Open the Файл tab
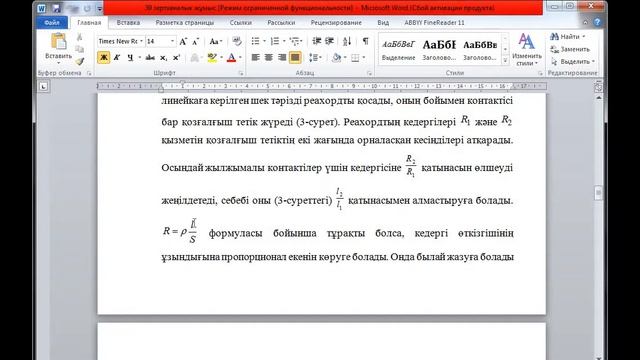Image resolution: width=640 pixels, height=360 pixels. [x=52, y=22]
